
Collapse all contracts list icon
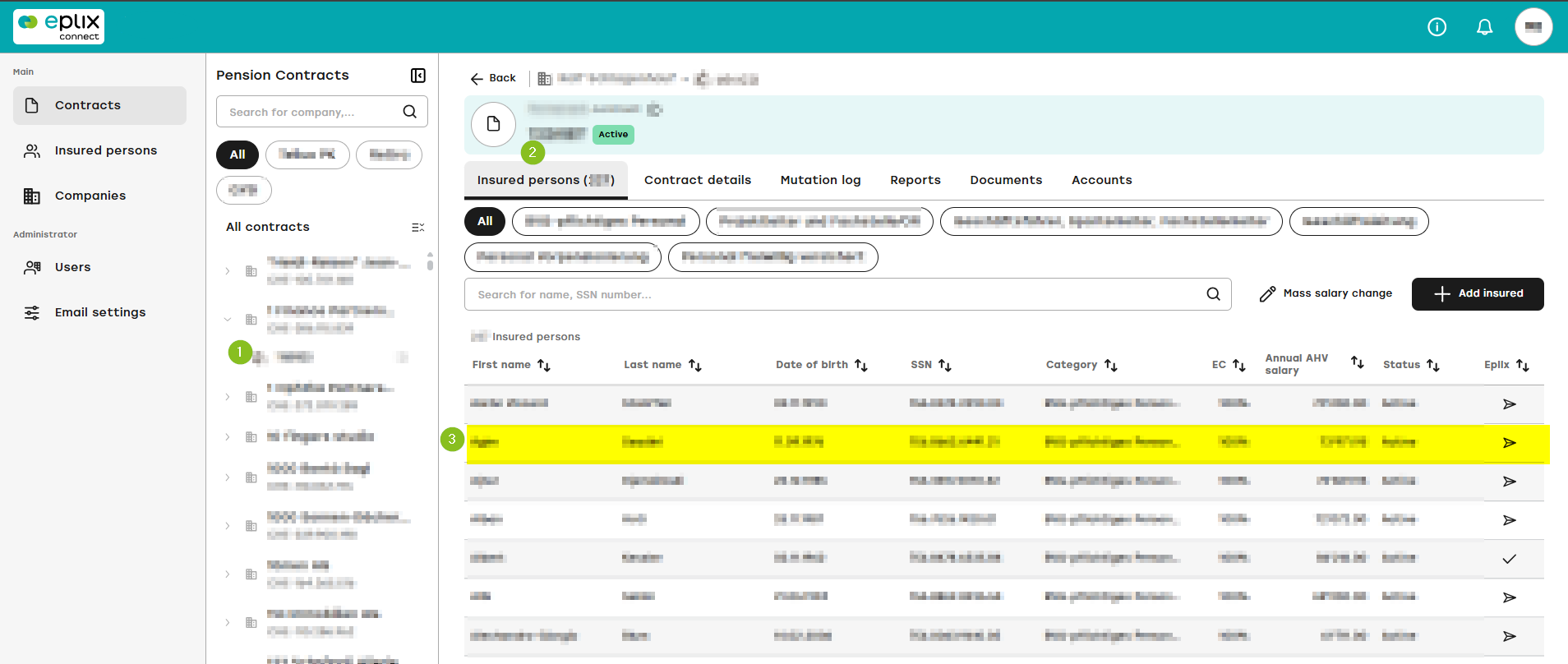click(417, 228)
